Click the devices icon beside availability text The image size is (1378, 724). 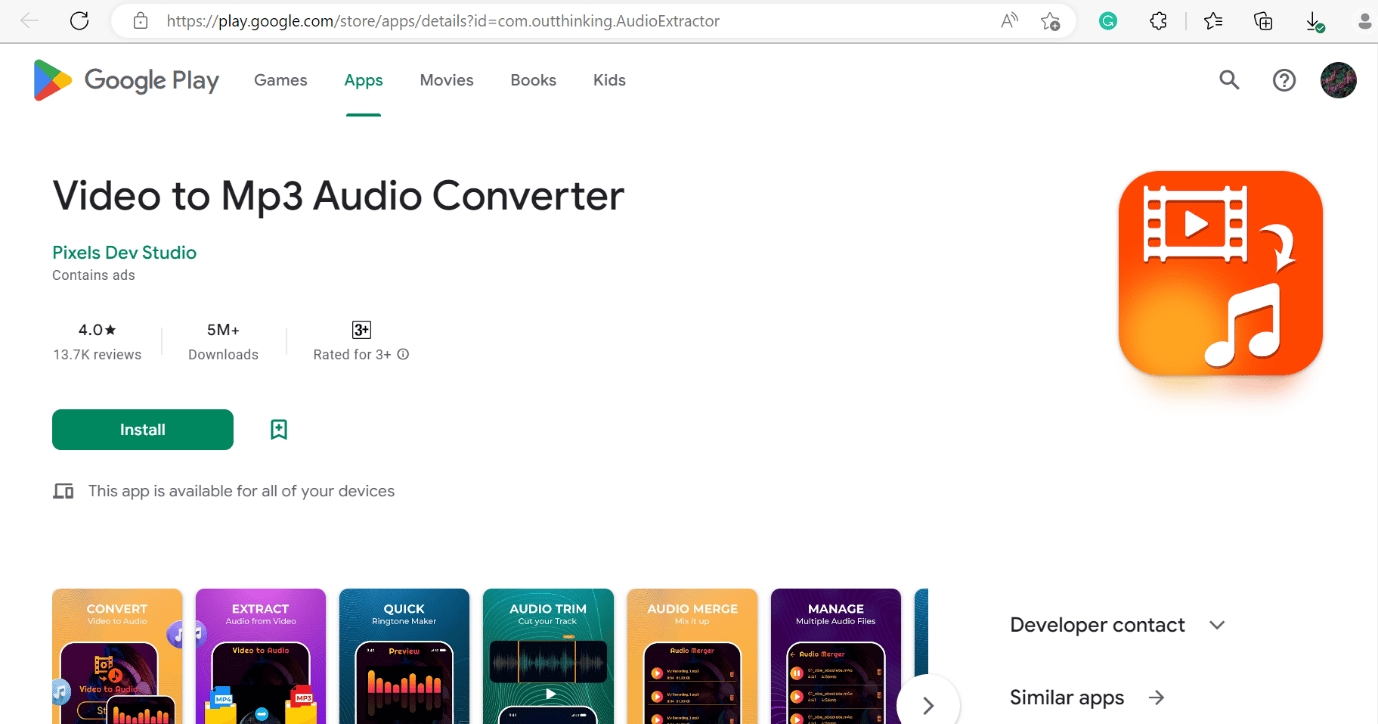point(63,491)
